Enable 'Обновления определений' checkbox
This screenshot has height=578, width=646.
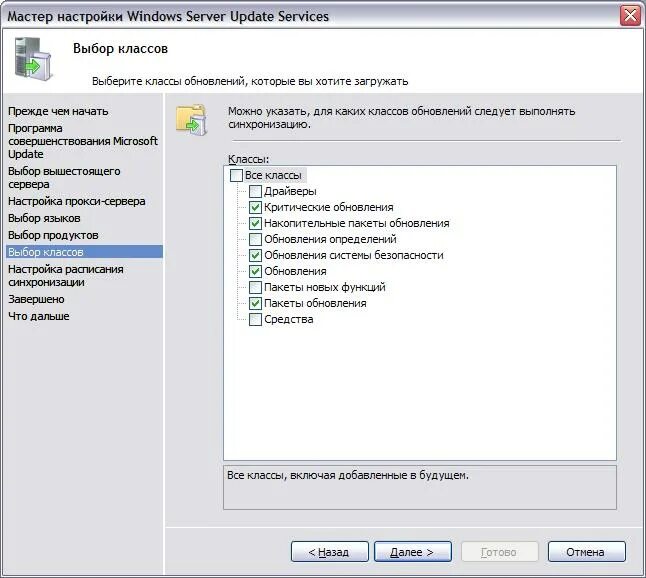point(255,239)
